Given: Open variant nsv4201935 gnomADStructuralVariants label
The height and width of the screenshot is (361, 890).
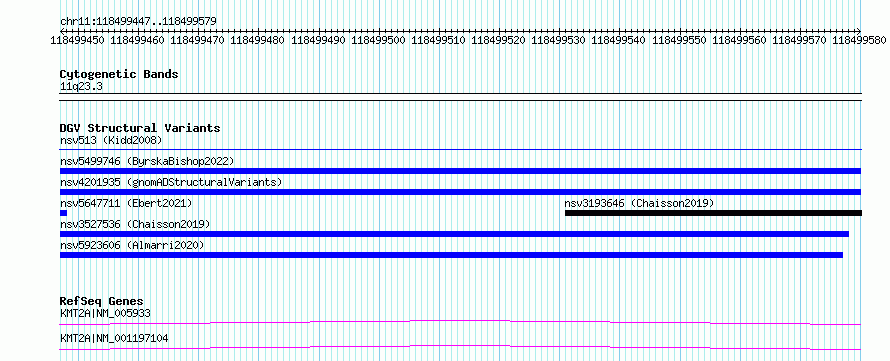Looking at the screenshot, I should (x=171, y=182).
